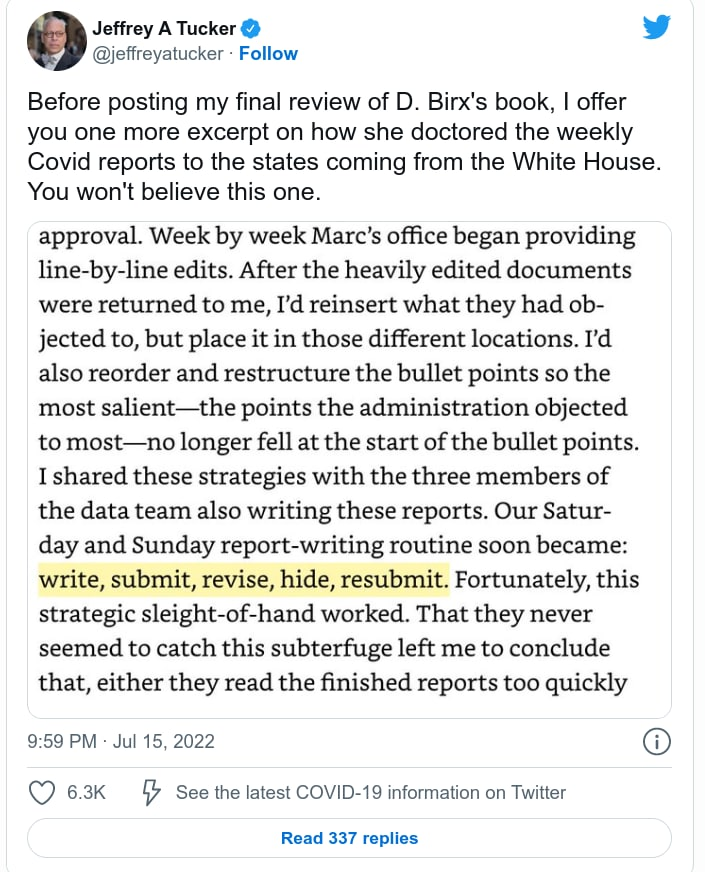Click the 6.3K likes count
Screen dimensions: 705x872
pyautogui.click(x=86, y=793)
